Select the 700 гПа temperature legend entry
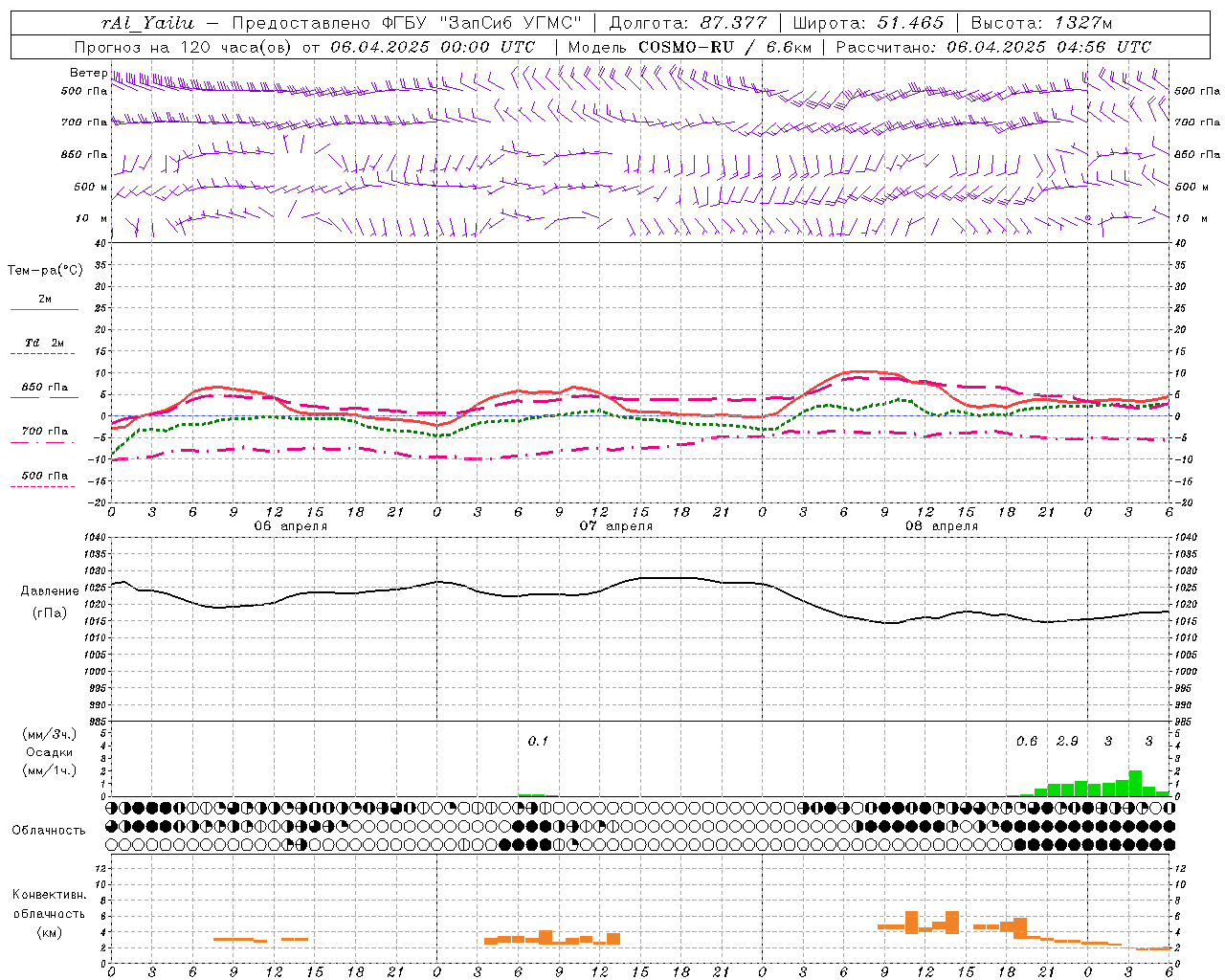 point(45,432)
